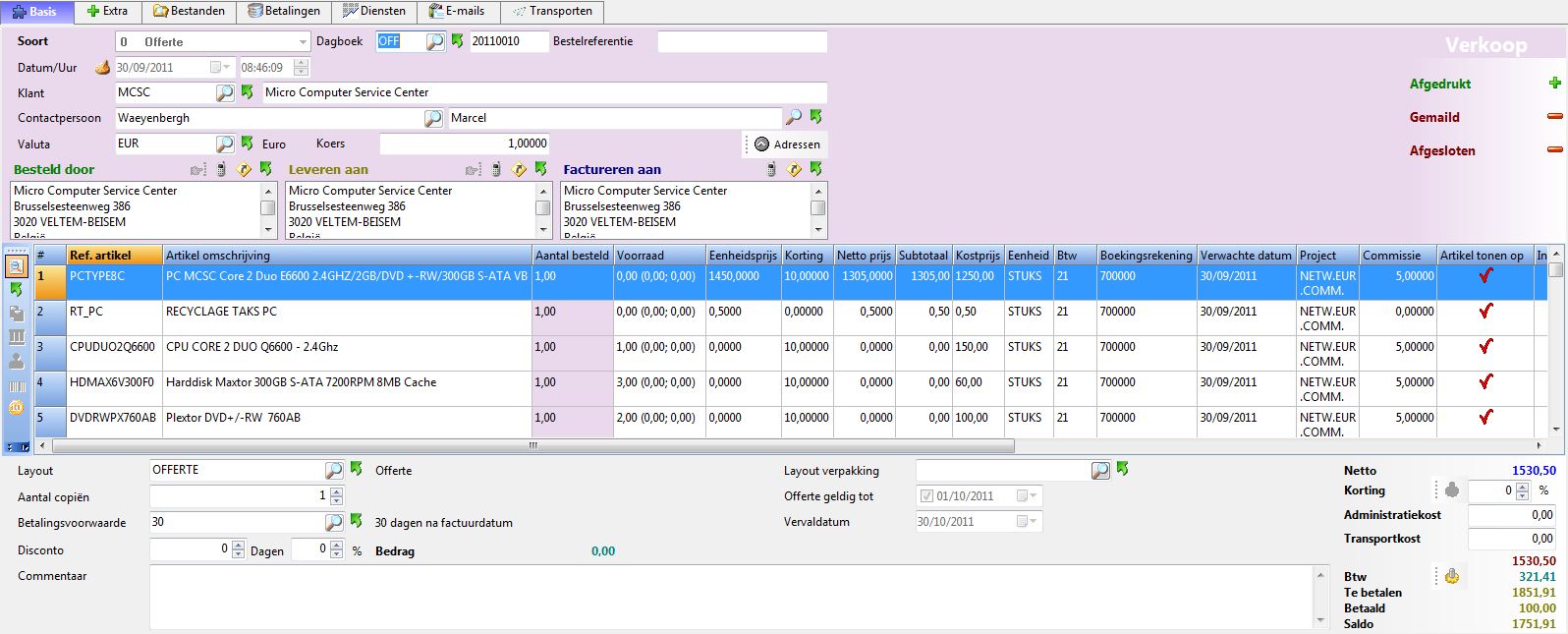Toggle Artikel tonen op checkmark for RT_PC
Image resolution: width=1568 pixels, height=634 pixels.
point(1485,312)
